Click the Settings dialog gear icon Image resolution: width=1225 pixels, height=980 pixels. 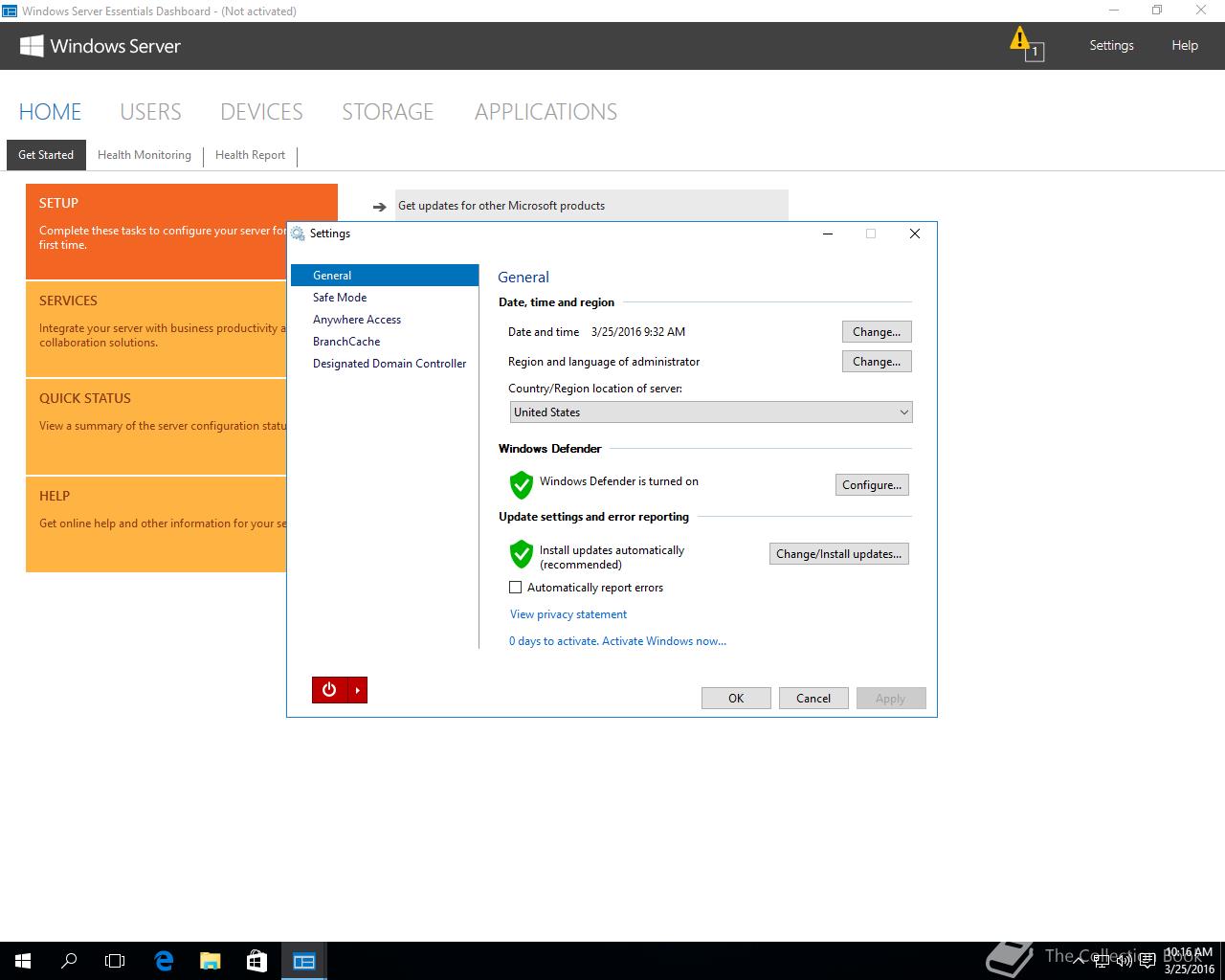tap(299, 234)
